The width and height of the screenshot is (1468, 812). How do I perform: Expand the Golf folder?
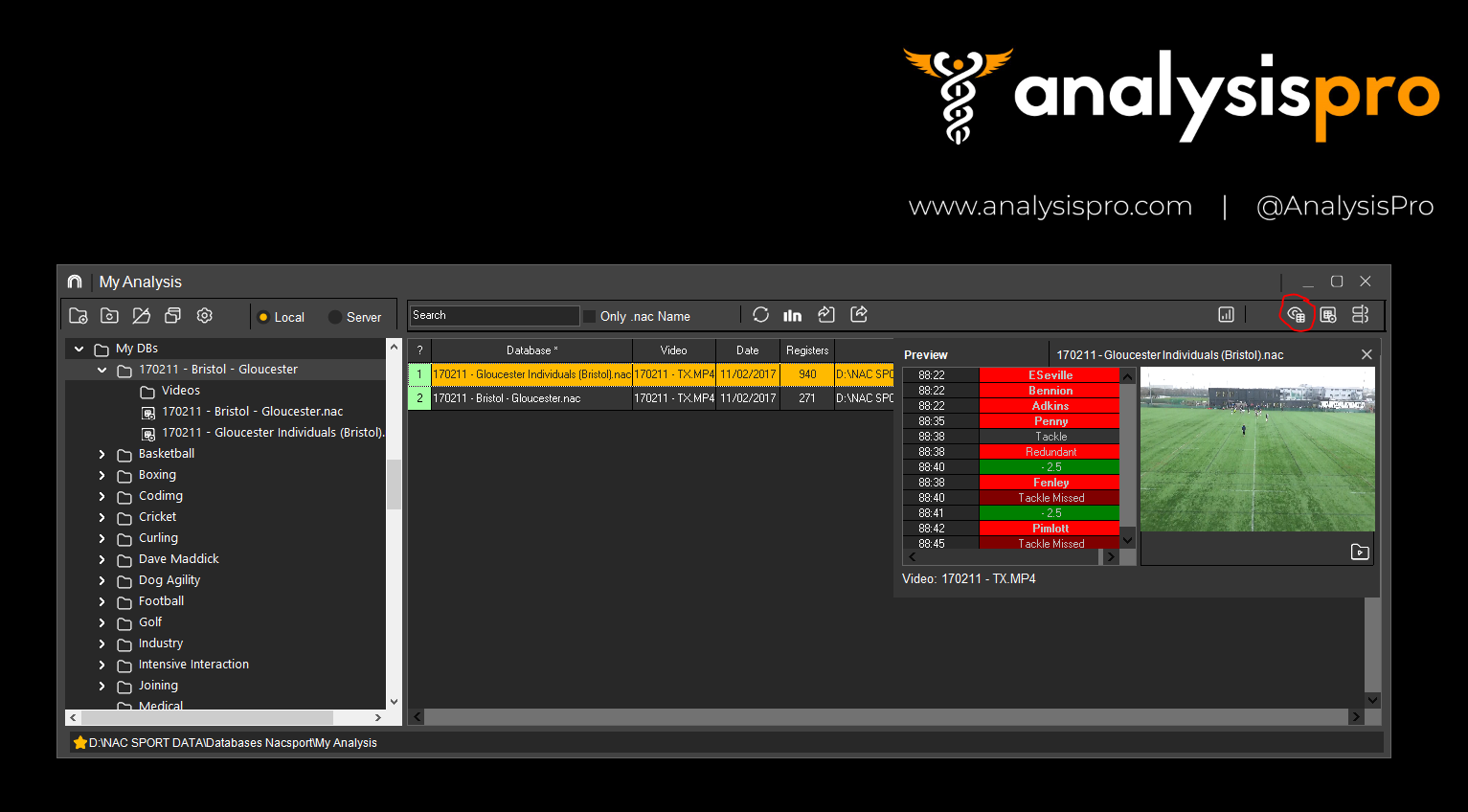coord(102,622)
